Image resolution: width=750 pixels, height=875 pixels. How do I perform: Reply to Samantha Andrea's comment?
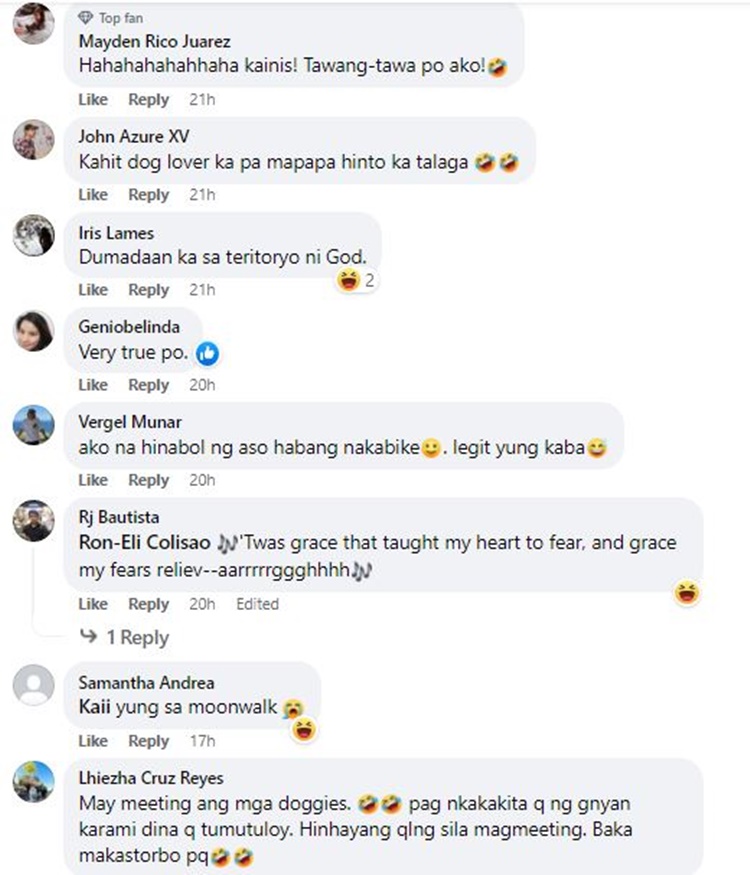tap(149, 741)
